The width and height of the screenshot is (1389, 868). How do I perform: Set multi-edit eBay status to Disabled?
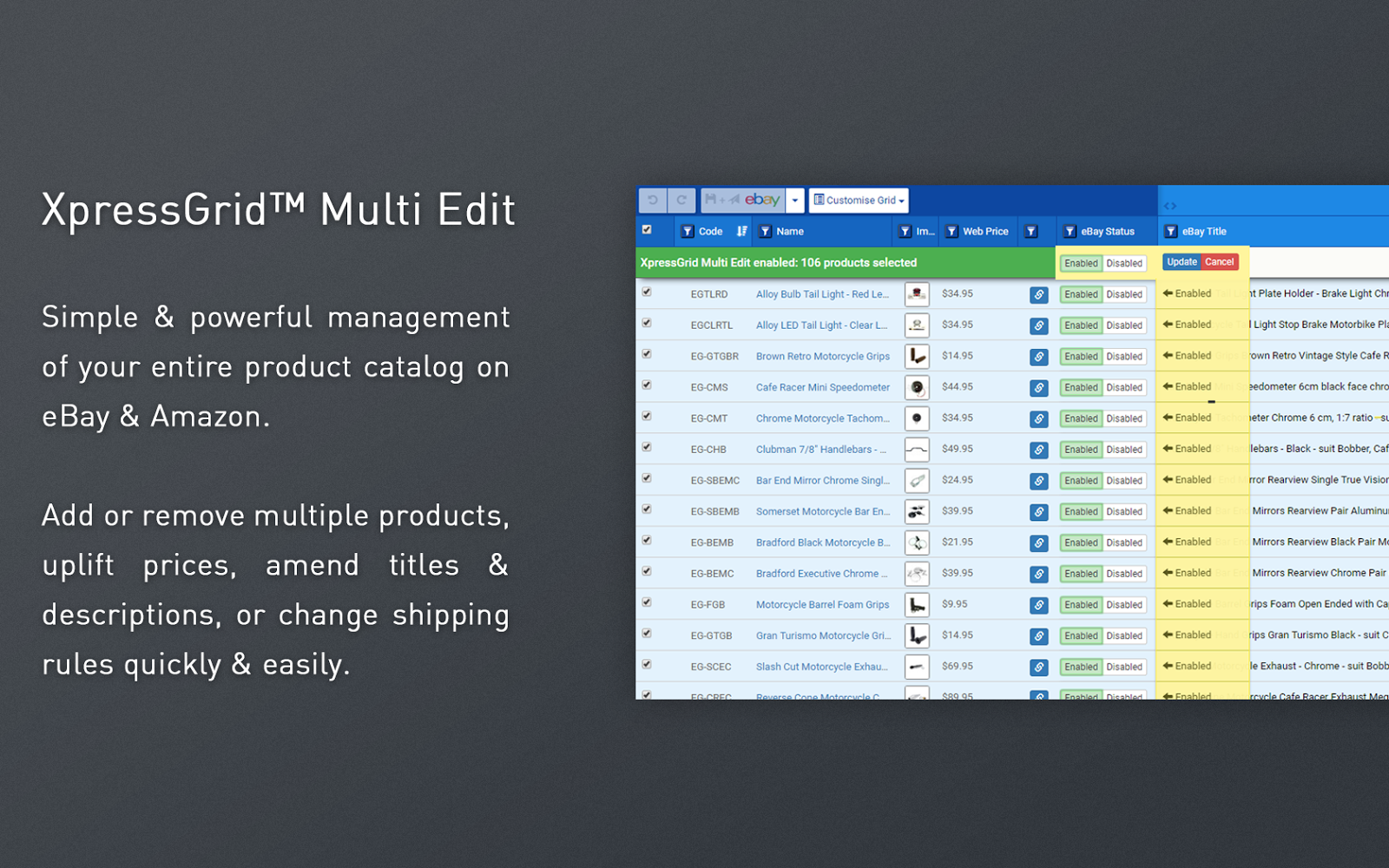click(x=1124, y=264)
